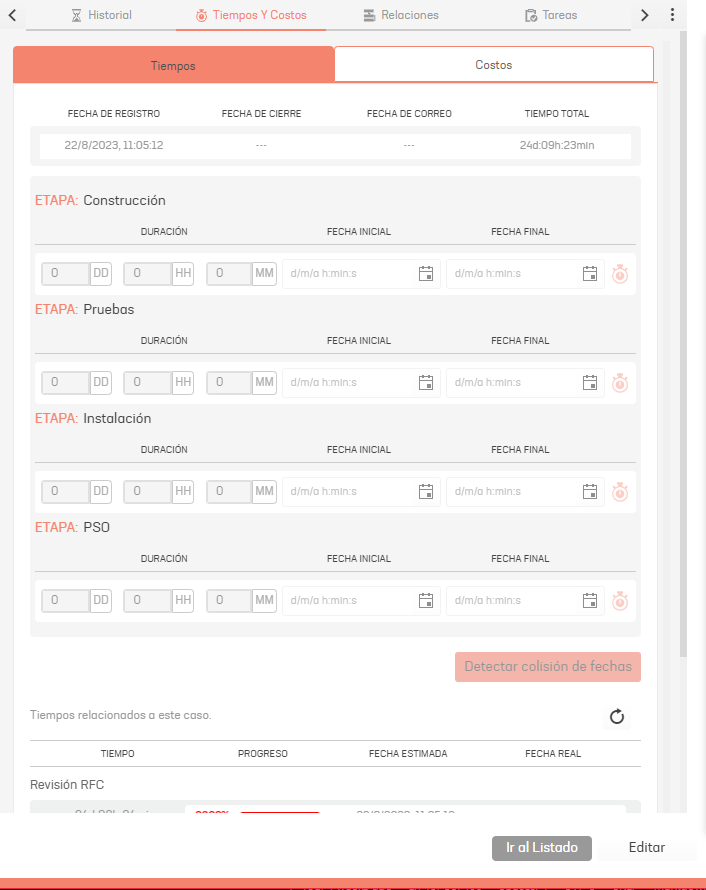Click Instalación days (DD) duration field
The width and height of the screenshot is (706, 890).
click(x=66, y=492)
